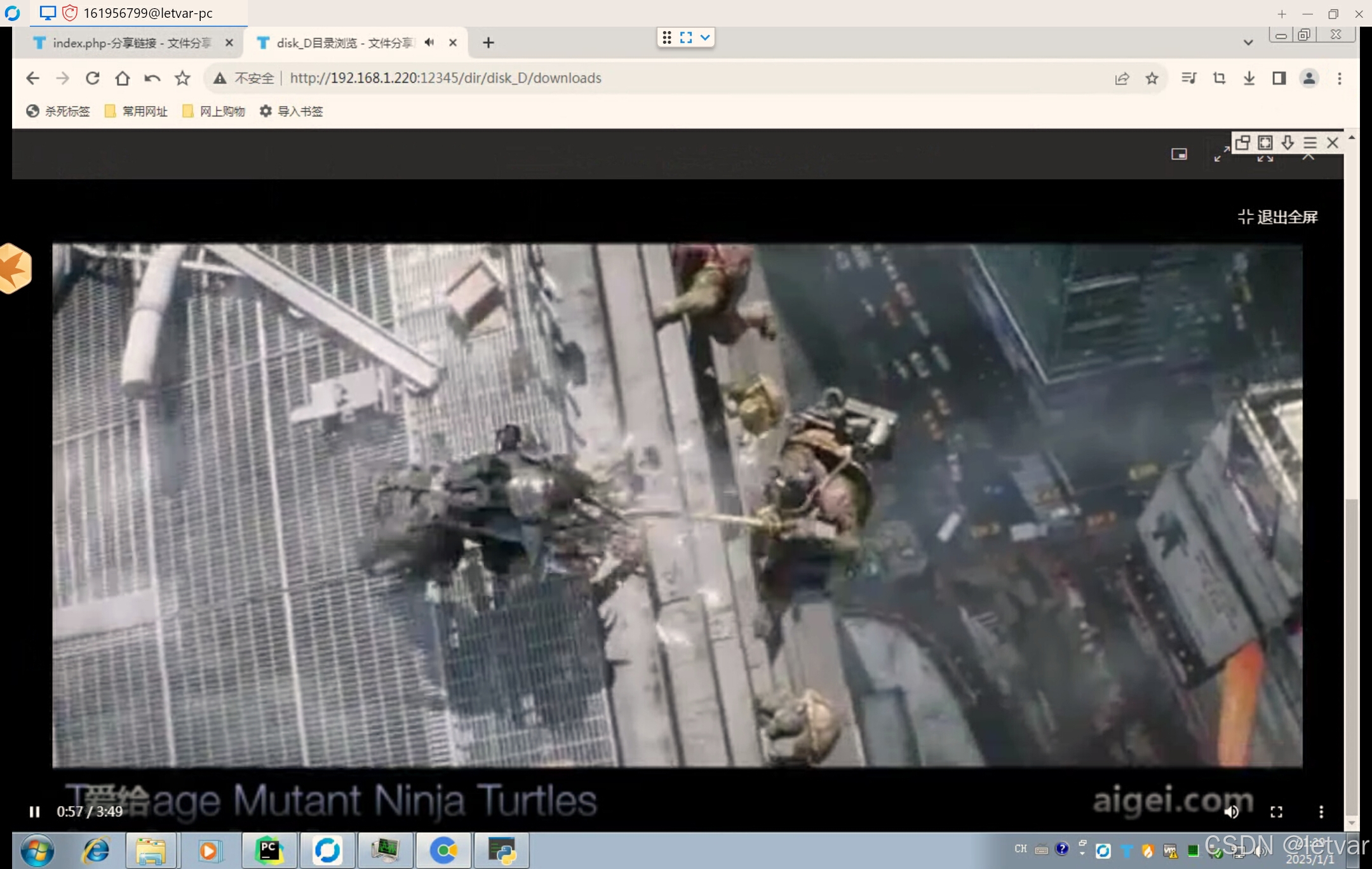This screenshot has width=1372, height=869.
Task: Click the 161956799@letvar-pc session tab
Action: [x=138, y=13]
